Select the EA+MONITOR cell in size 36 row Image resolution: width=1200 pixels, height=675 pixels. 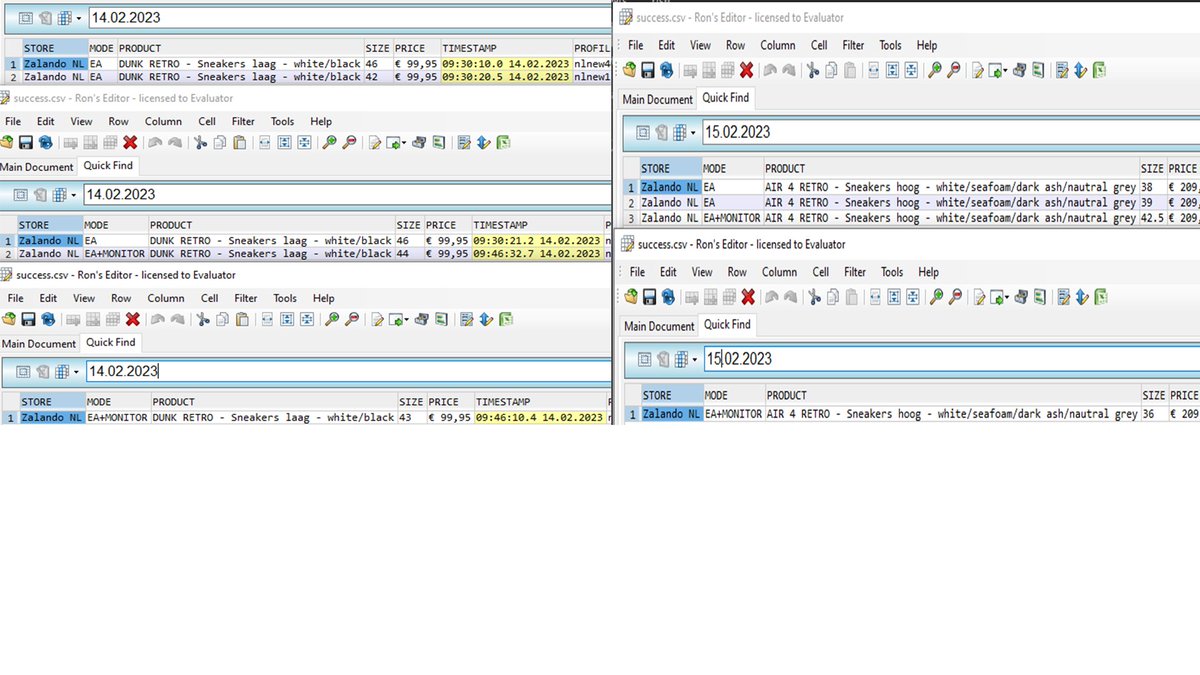pos(733,413)
